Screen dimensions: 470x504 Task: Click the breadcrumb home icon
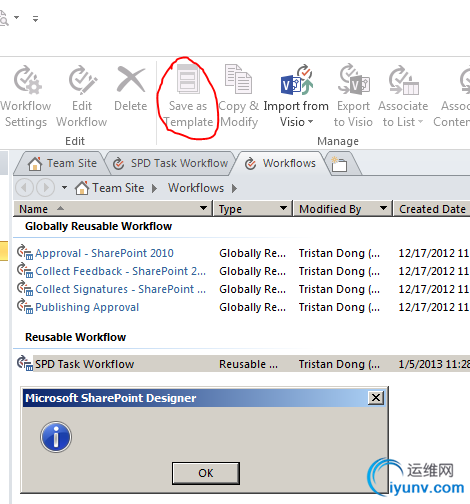(x=82, y=188)
